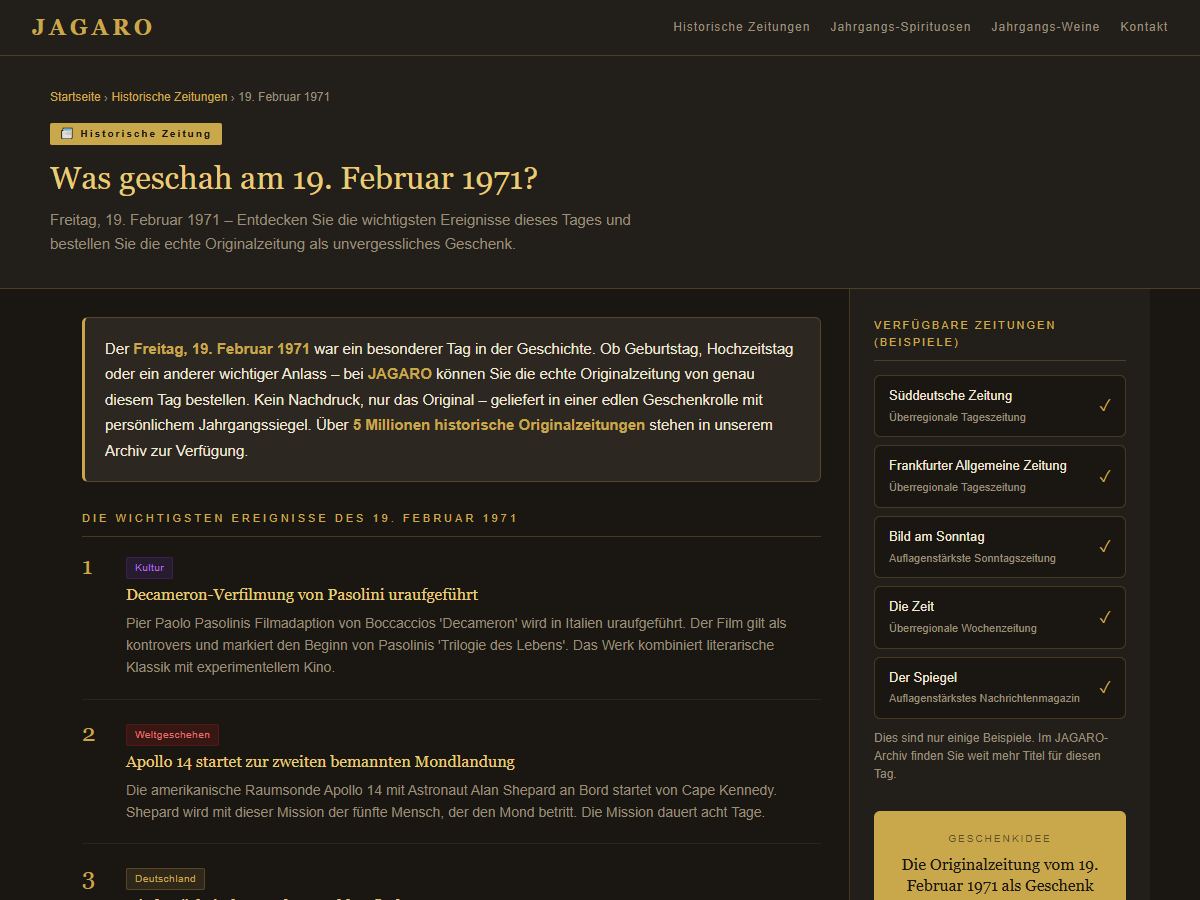This screenshot has width=1200, height=900.
Task: Click event number 2
Action: coord(88,735)
